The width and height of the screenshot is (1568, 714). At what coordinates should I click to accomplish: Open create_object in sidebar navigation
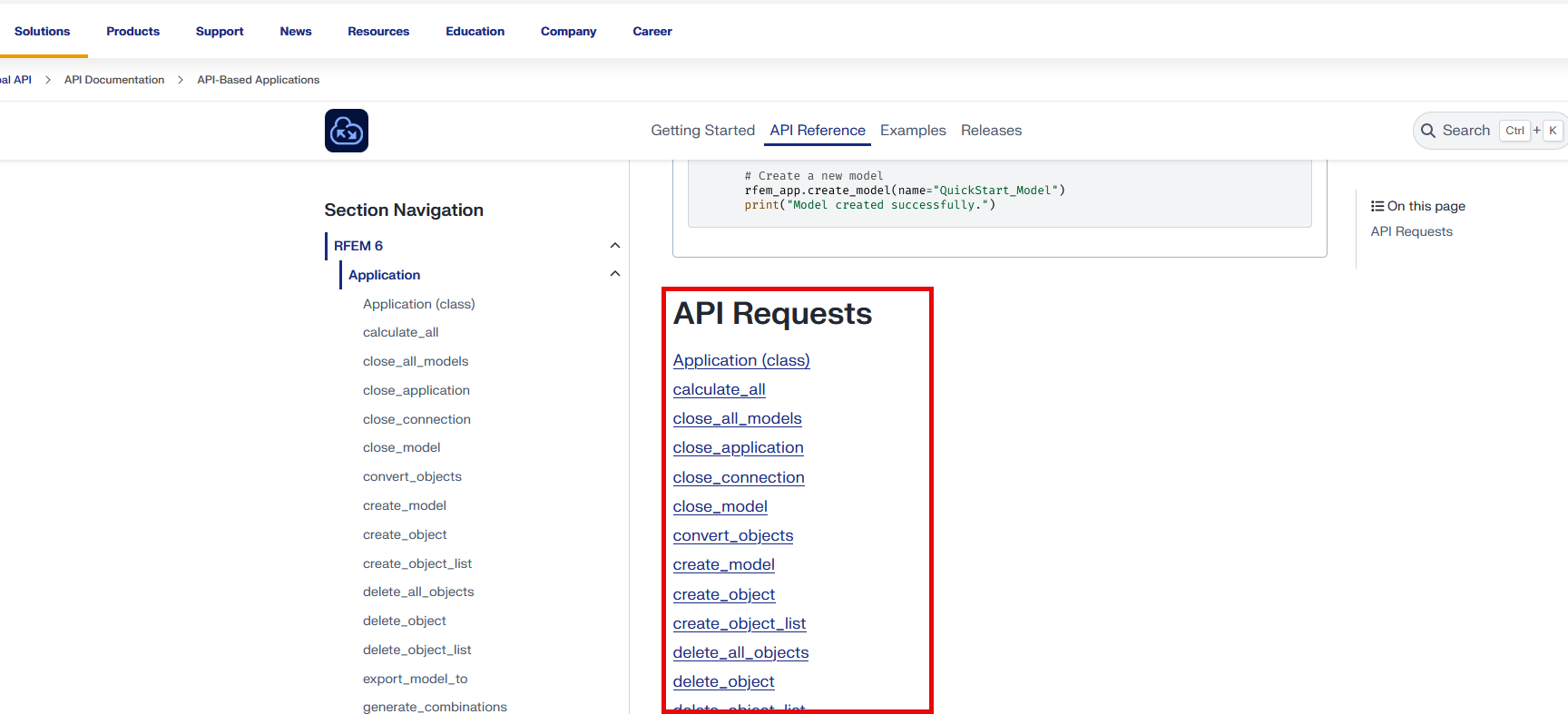(405, 534)
